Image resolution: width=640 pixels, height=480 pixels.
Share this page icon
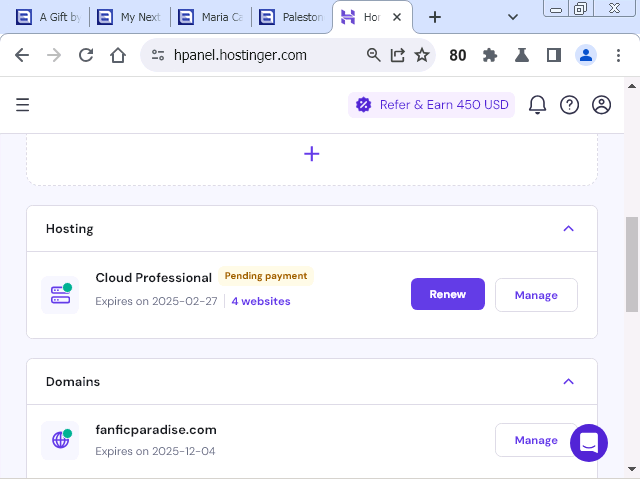(398, 55)
